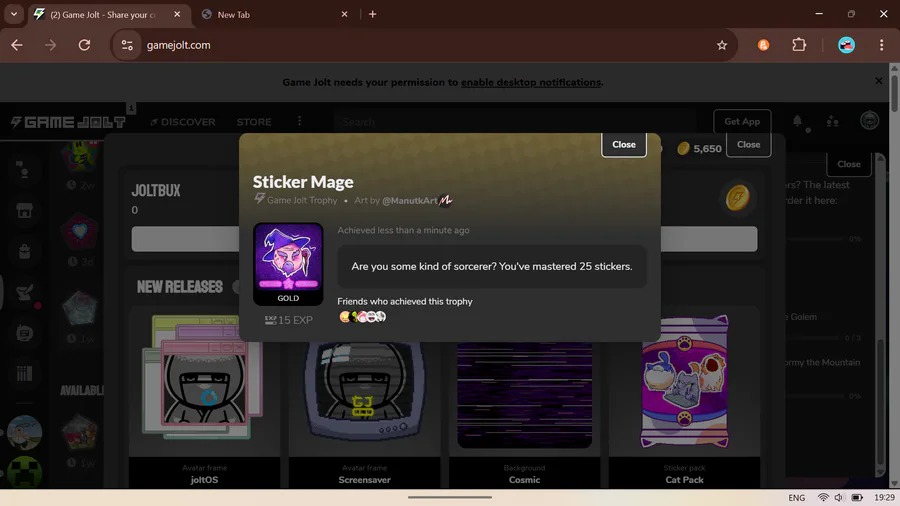
Task: Open the Chrome profile avatar
Action: click(x=846, y=45)
